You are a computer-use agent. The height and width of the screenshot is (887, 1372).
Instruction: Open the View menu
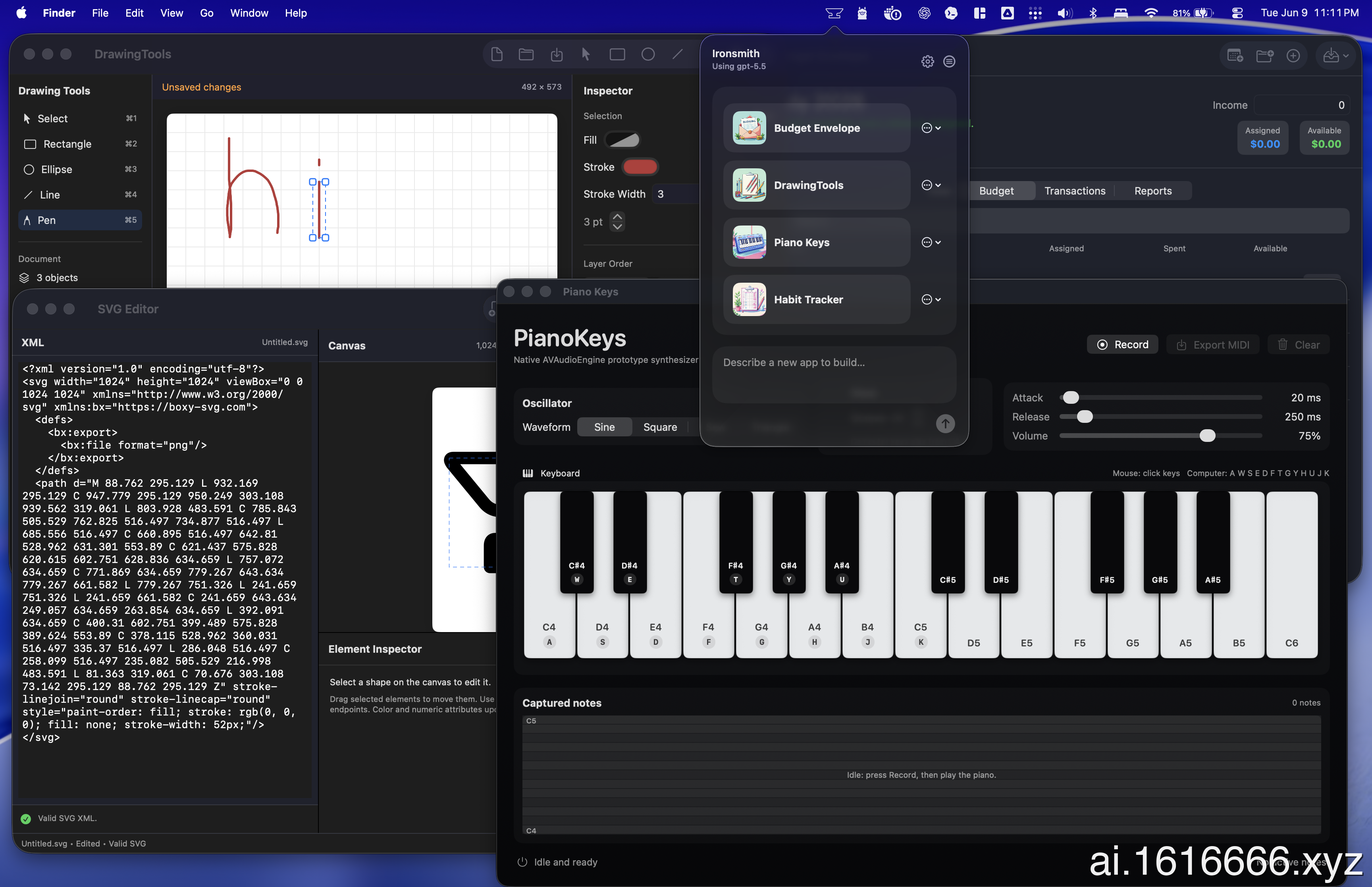pos(171,13)
